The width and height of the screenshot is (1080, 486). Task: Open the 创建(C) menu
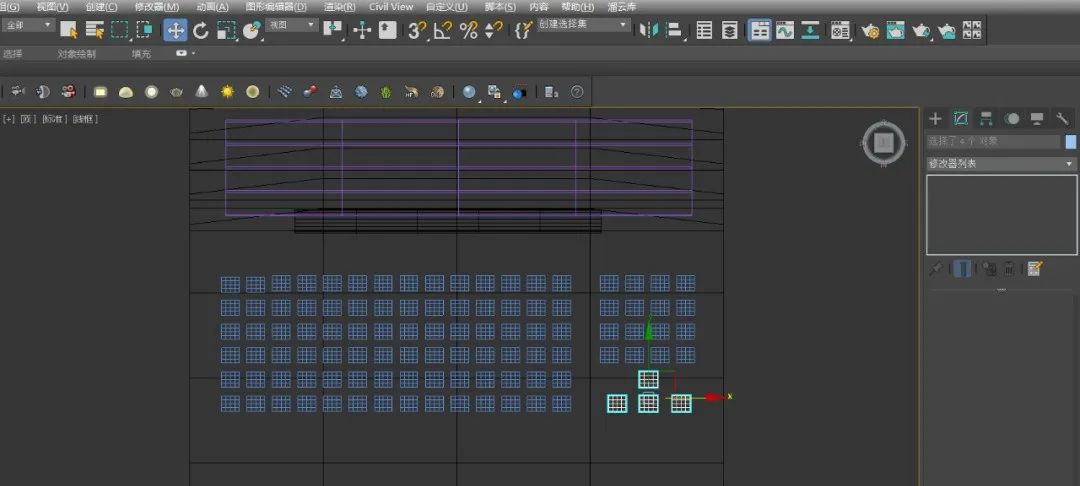(x=101, y=6)
